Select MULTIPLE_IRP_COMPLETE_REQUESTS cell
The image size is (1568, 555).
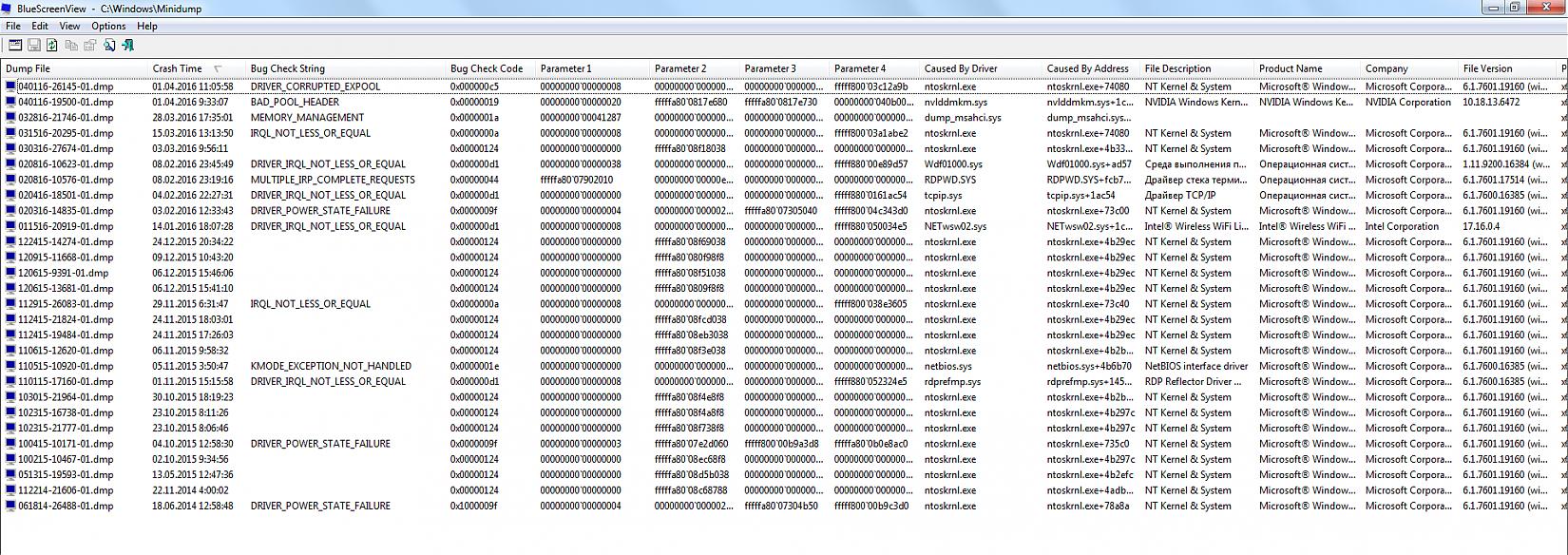[333, 180]
